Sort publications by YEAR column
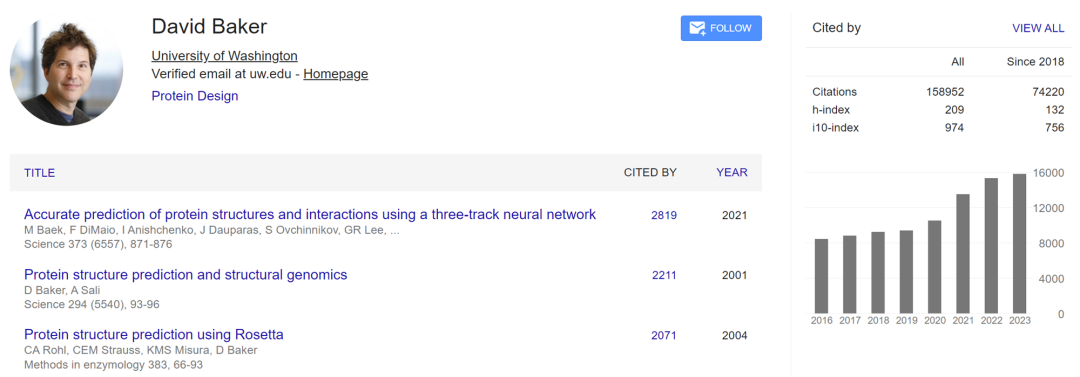Image resolution: width=1080 pixels, height=377 pixels. point(731,172)
